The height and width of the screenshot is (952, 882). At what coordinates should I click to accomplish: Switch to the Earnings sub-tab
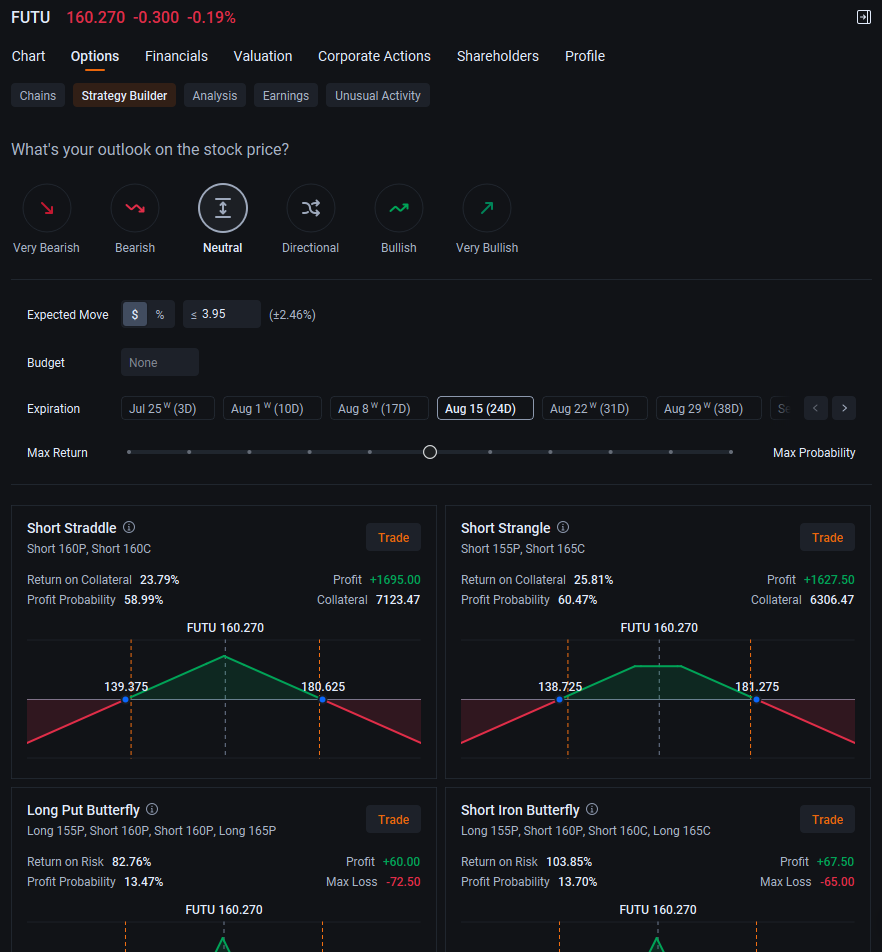[286, 95]
